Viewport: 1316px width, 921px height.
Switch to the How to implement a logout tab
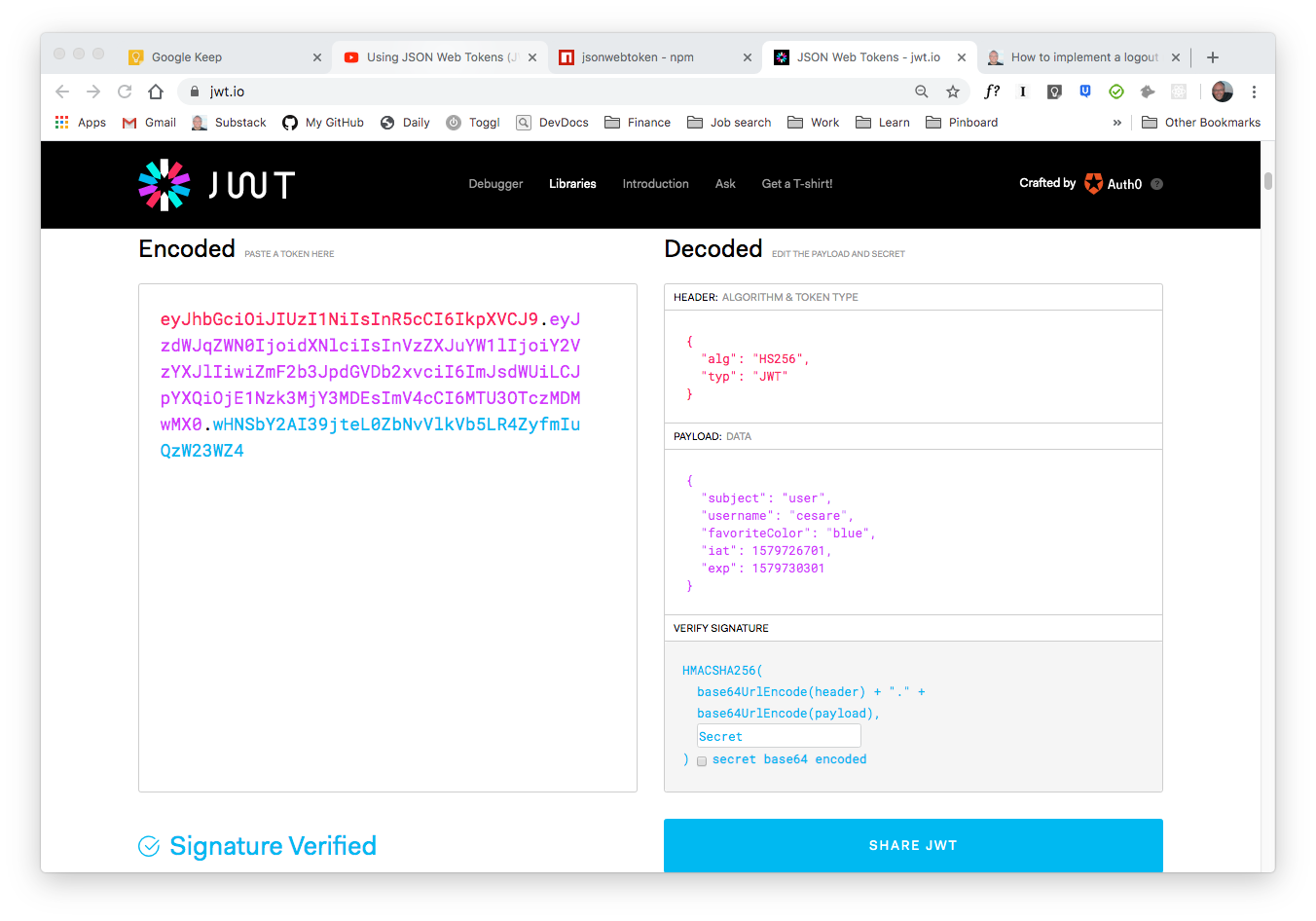tap(1084, 57)
